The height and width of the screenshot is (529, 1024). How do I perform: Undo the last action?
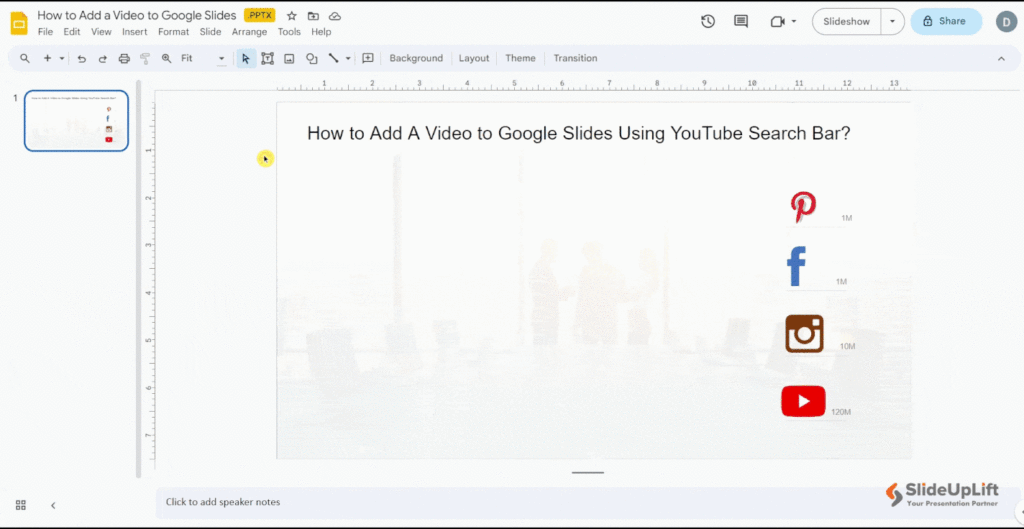click(82, 58)
